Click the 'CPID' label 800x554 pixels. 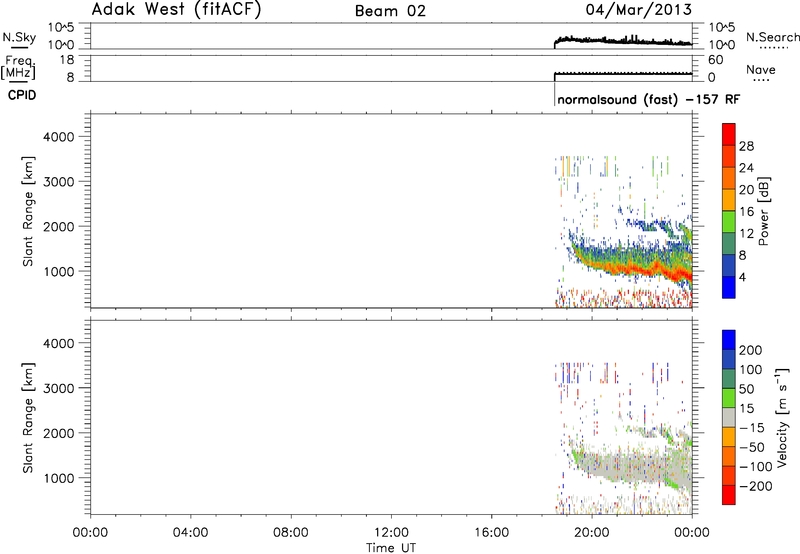[x=22, y=95]
